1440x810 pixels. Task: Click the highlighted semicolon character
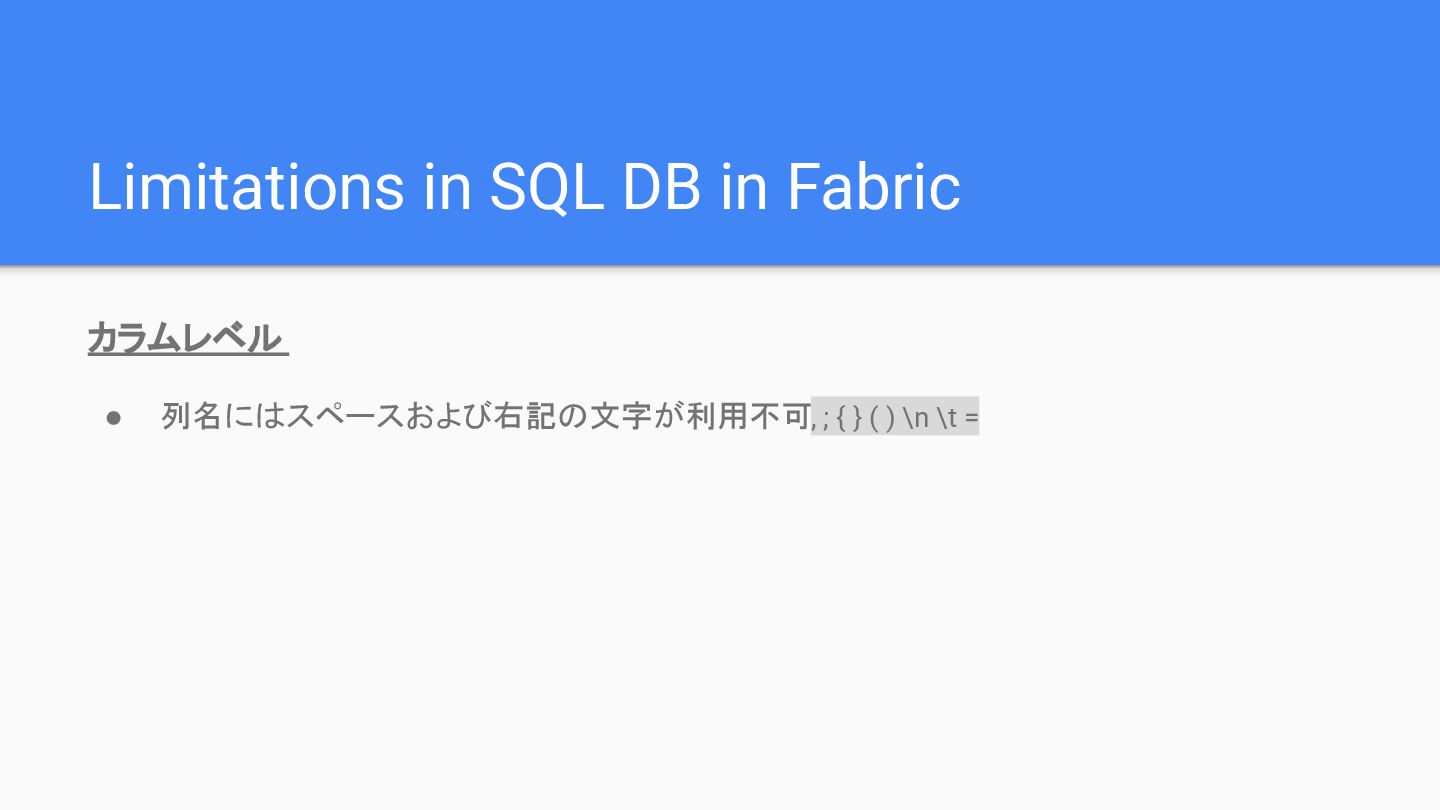tap(826, 418)
